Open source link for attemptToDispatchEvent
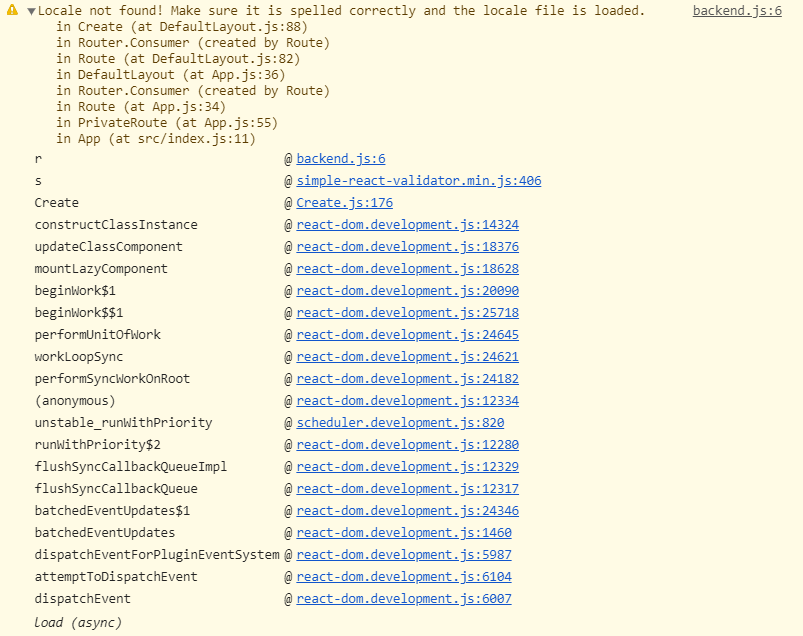 pos(404,576)
